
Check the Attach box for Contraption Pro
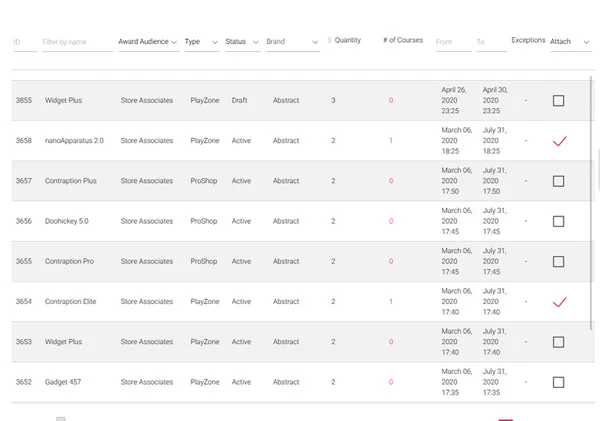coord(558,261)
